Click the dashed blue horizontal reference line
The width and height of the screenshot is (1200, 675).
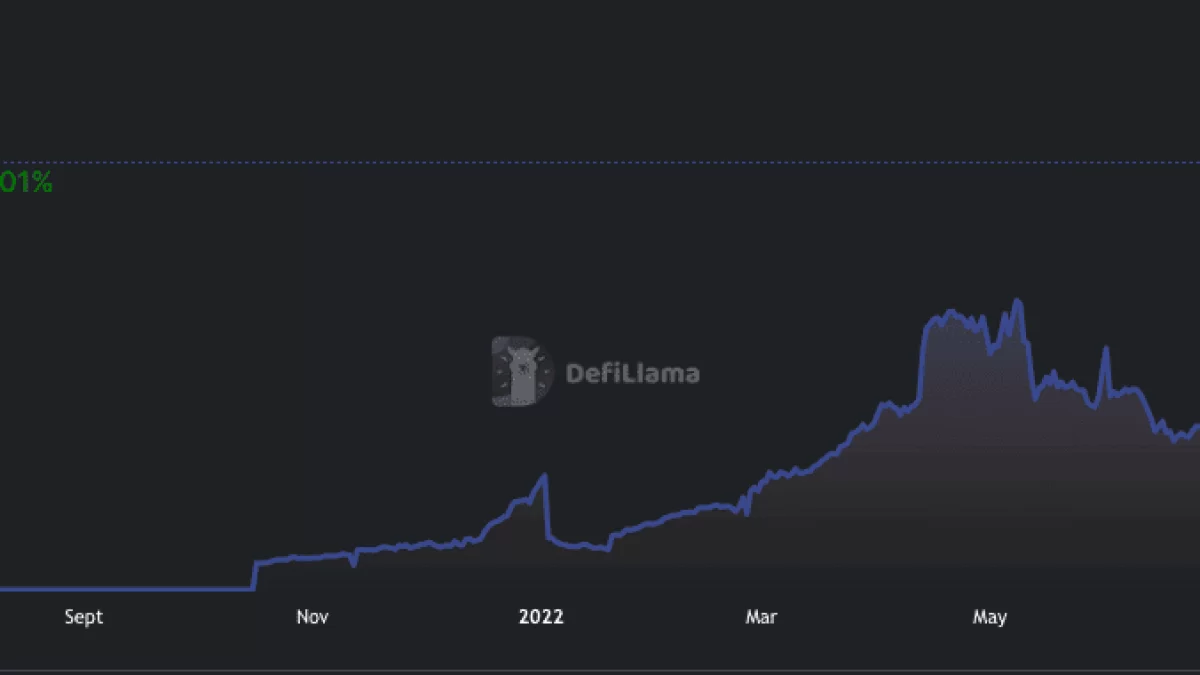point(600,162)
